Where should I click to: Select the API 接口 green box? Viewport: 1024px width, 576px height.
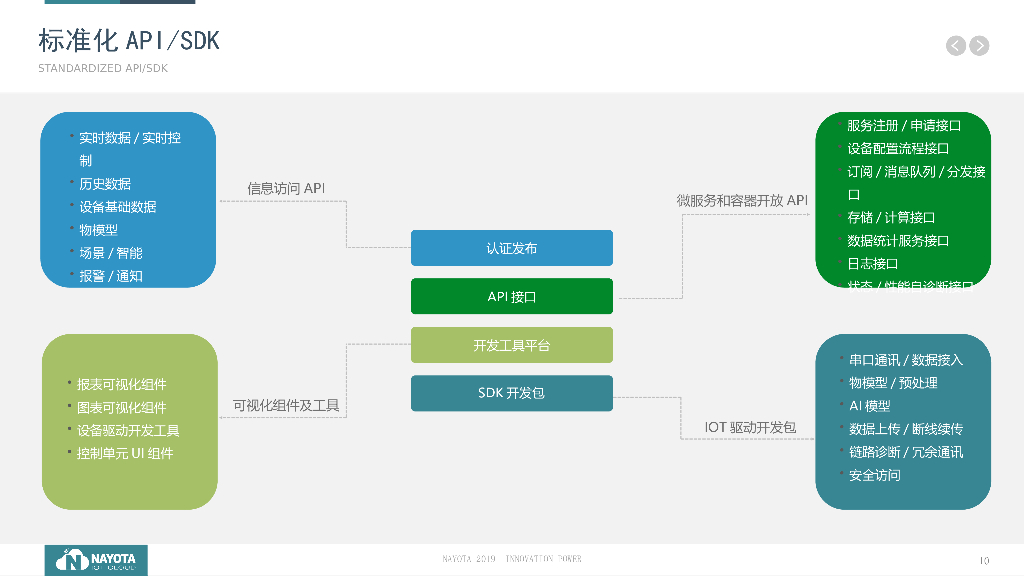[x=511, y=296]
